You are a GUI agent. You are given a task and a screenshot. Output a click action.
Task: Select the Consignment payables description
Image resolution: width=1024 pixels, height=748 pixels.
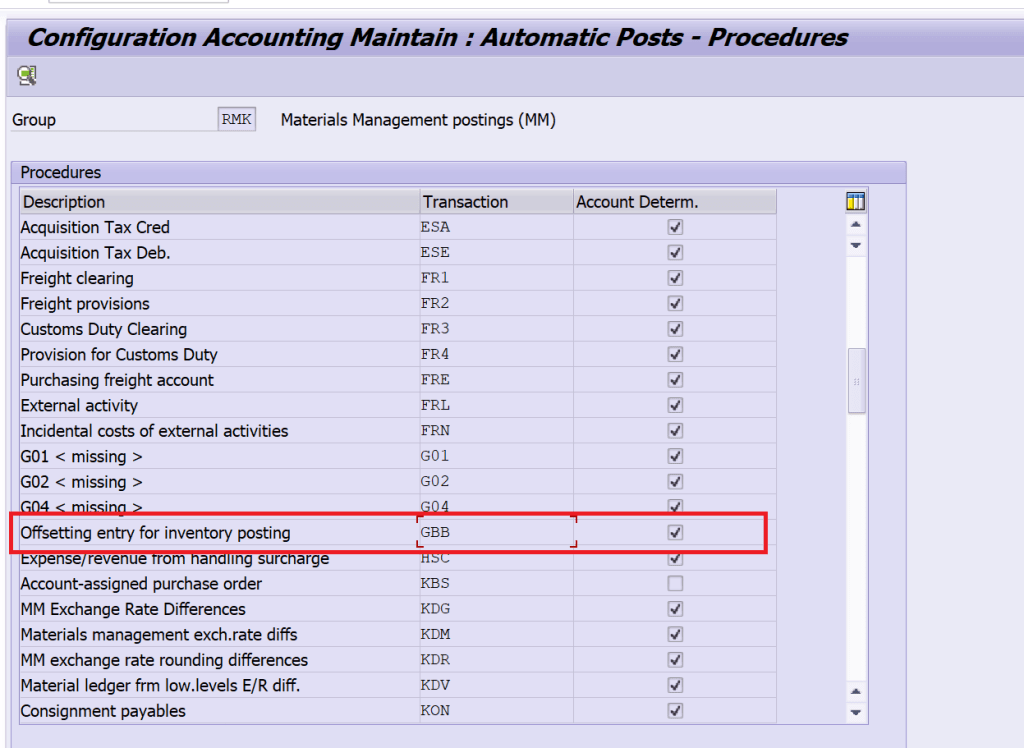tap(103, 711)
